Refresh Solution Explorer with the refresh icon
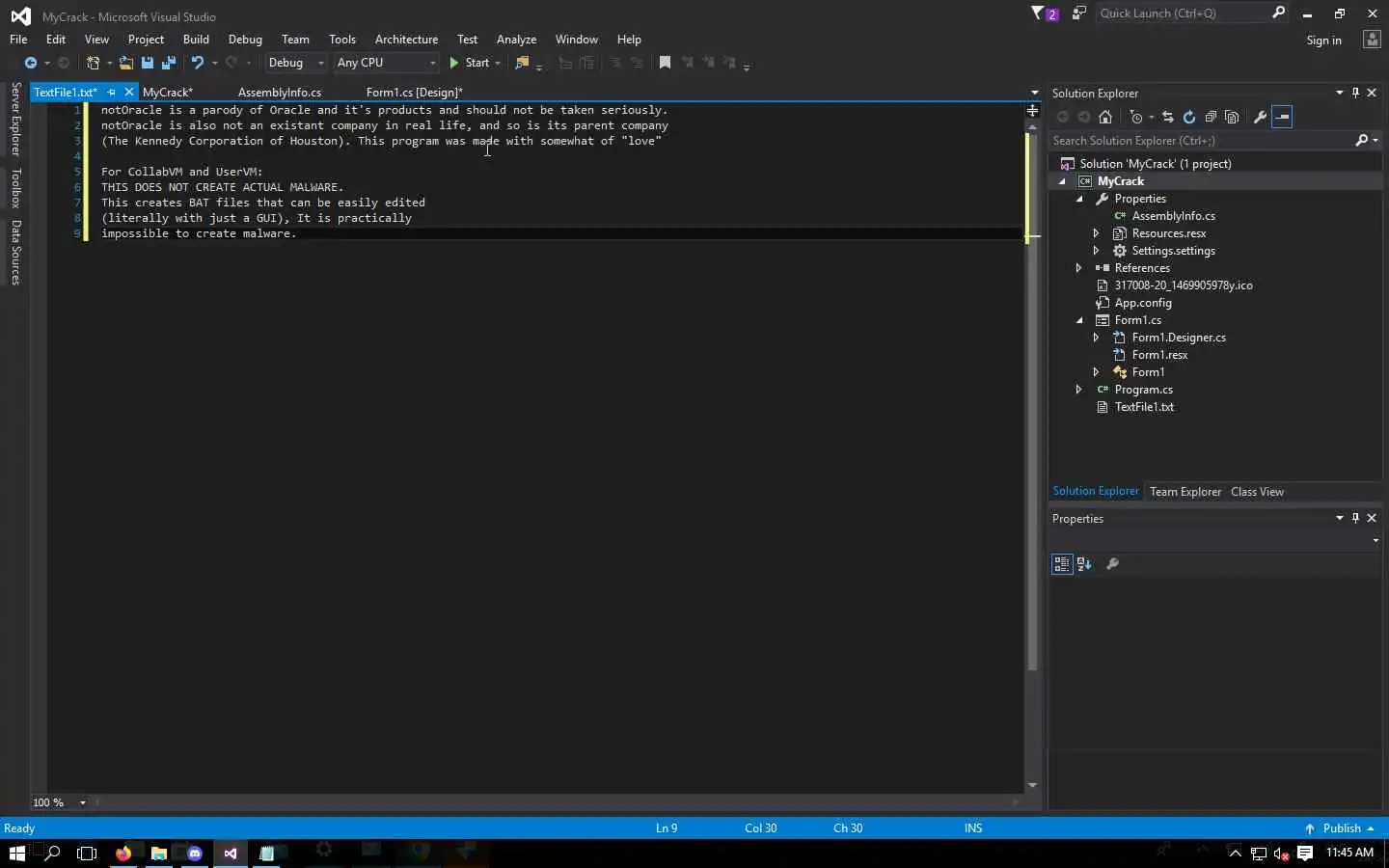 pos(1189,117)
